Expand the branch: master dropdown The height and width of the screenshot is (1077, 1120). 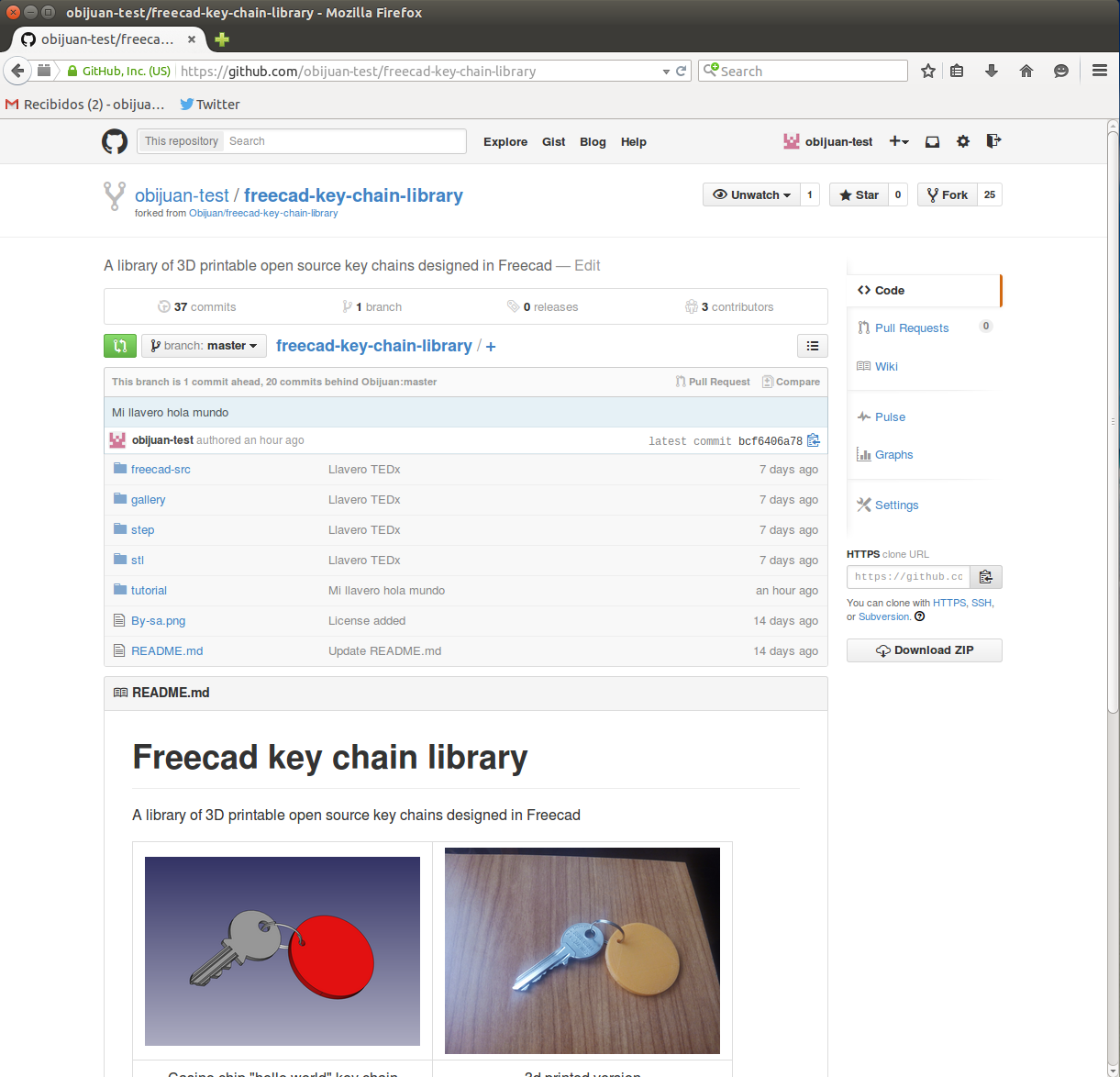click(204, 346)
